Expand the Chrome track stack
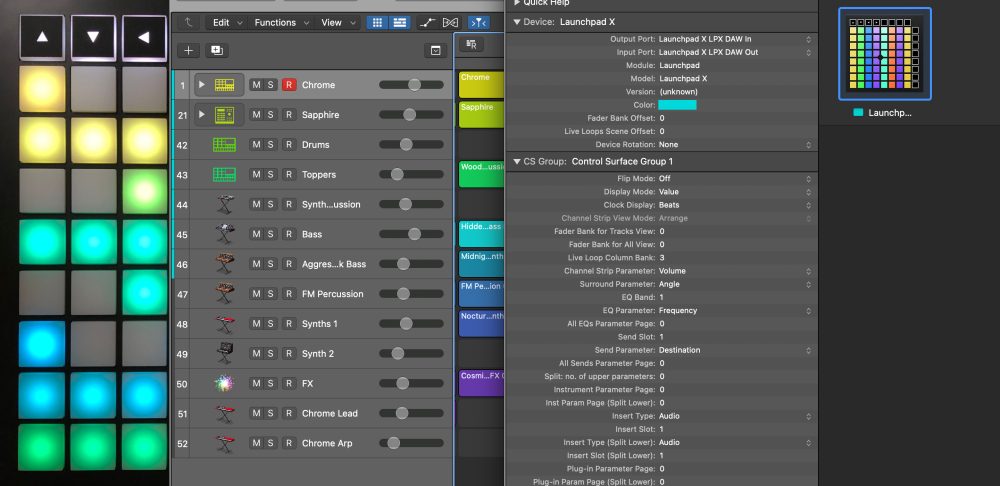 pyautogui.click(x=202, y=85)
